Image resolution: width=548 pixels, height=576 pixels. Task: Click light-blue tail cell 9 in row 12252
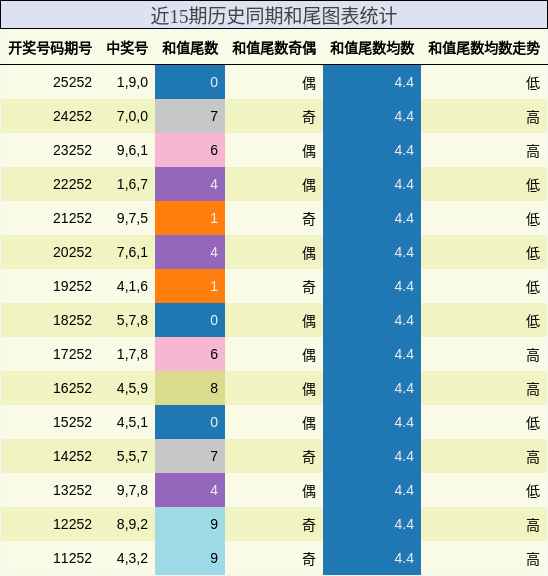[190, 524]
